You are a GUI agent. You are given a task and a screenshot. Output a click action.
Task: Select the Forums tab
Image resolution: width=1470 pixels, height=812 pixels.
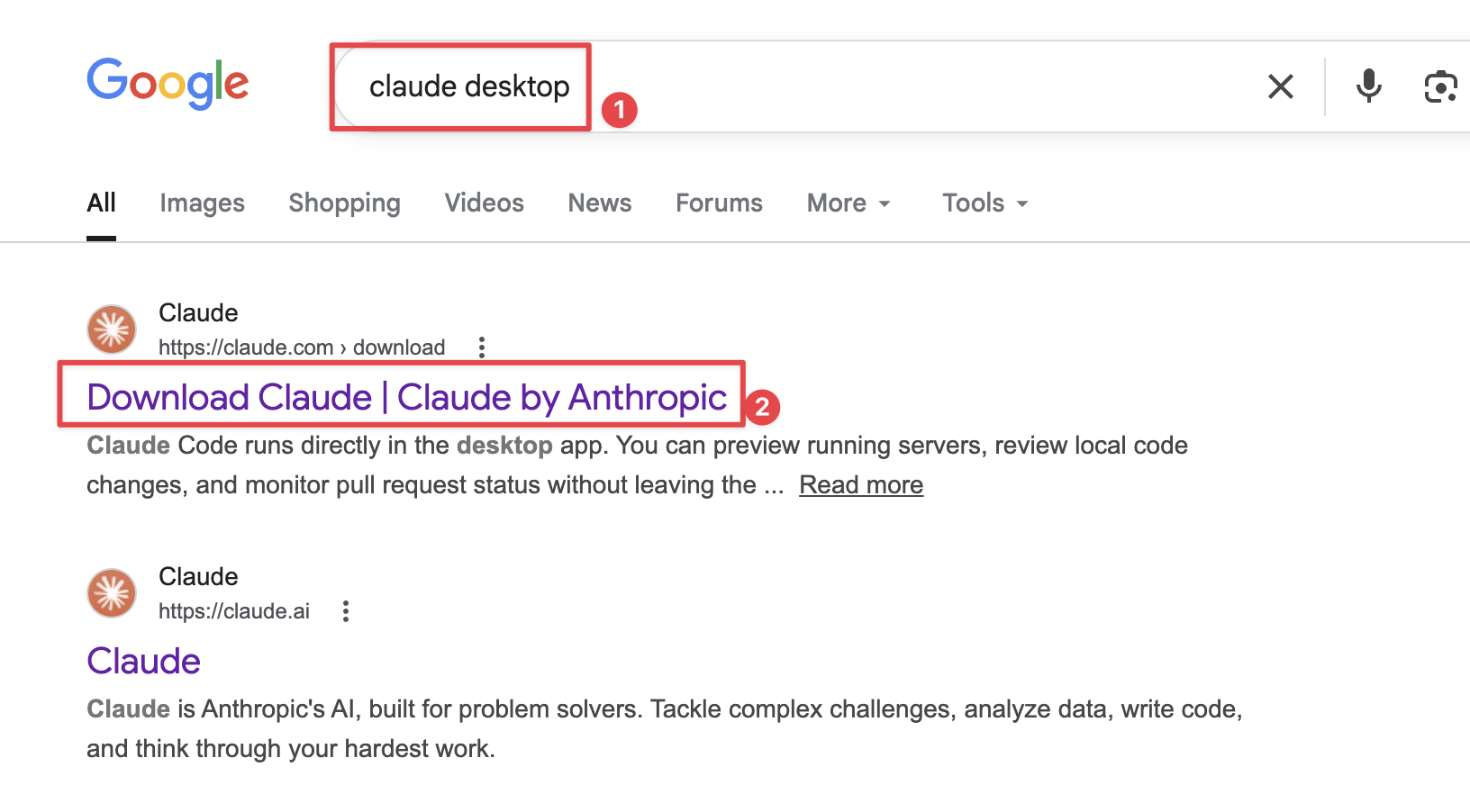click(x=718, y=203)
